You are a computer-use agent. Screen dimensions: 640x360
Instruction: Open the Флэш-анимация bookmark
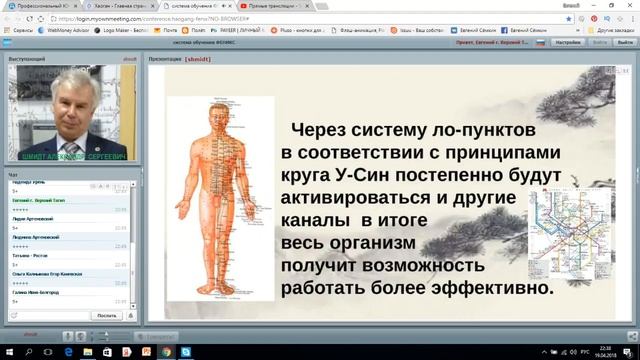pyautogui.click(x=358, y=30)
